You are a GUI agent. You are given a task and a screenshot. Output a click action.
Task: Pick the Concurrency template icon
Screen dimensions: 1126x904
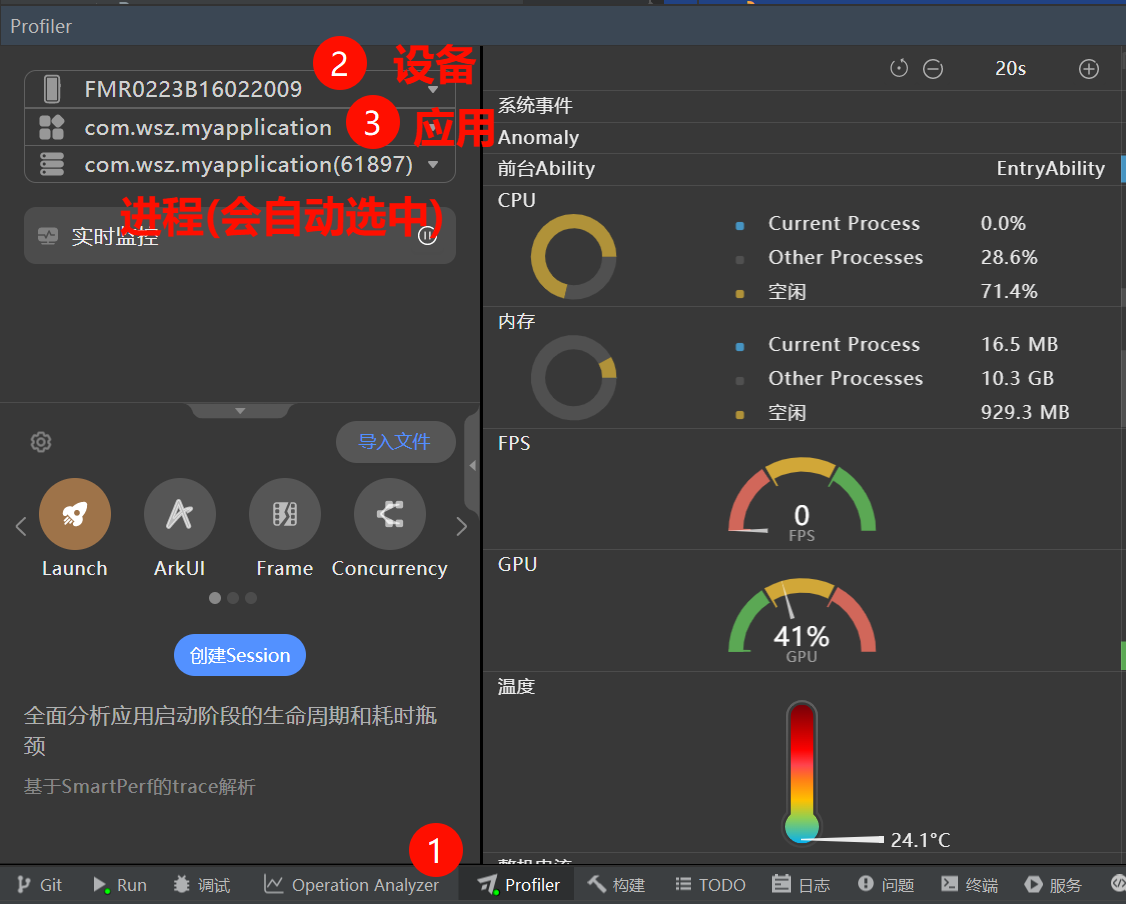click(x=390, y=514)
